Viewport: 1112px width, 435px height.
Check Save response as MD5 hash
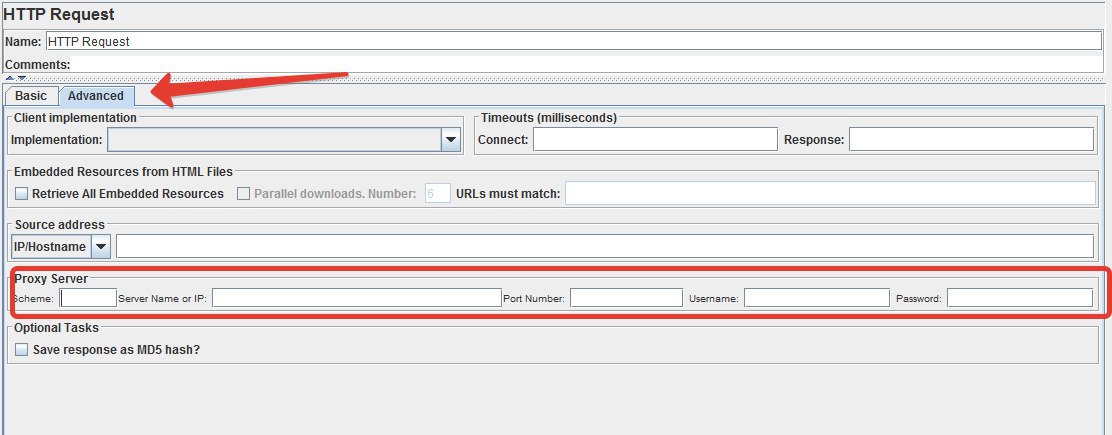click(22, 350)
